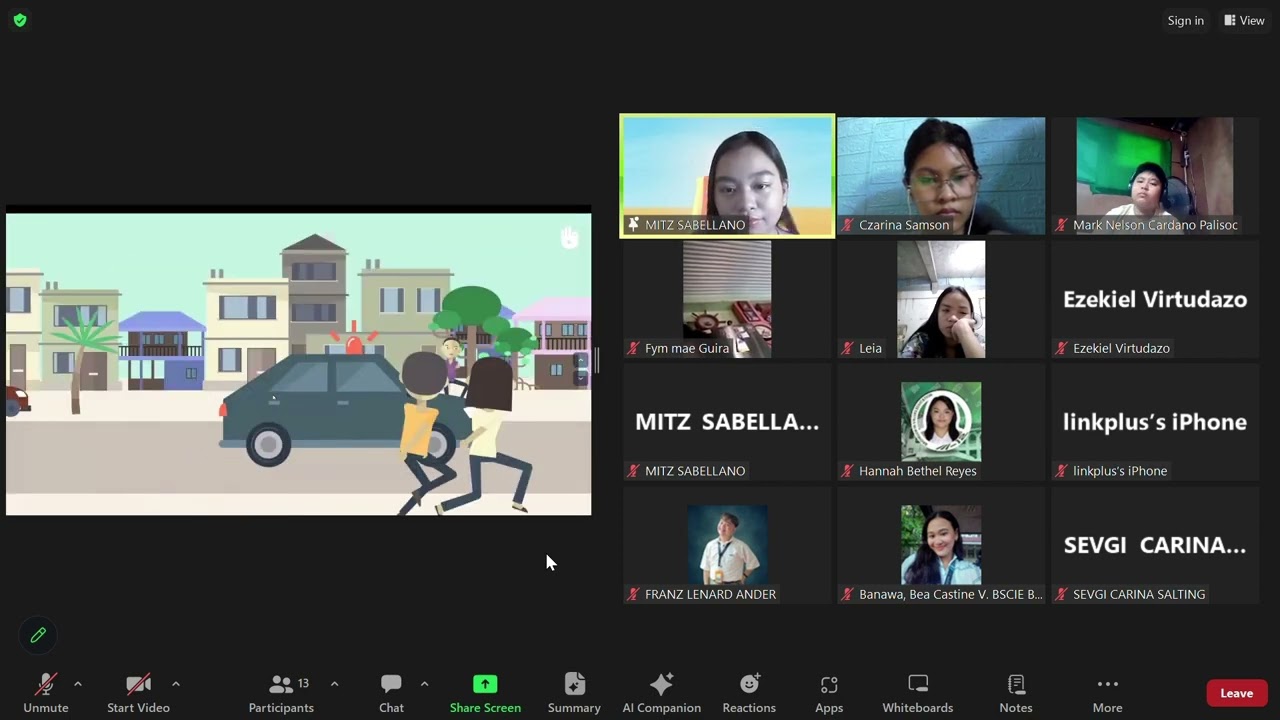Click muted mic icon beside Czarina Samson
1280x720 pixels.
pos(848,225)
